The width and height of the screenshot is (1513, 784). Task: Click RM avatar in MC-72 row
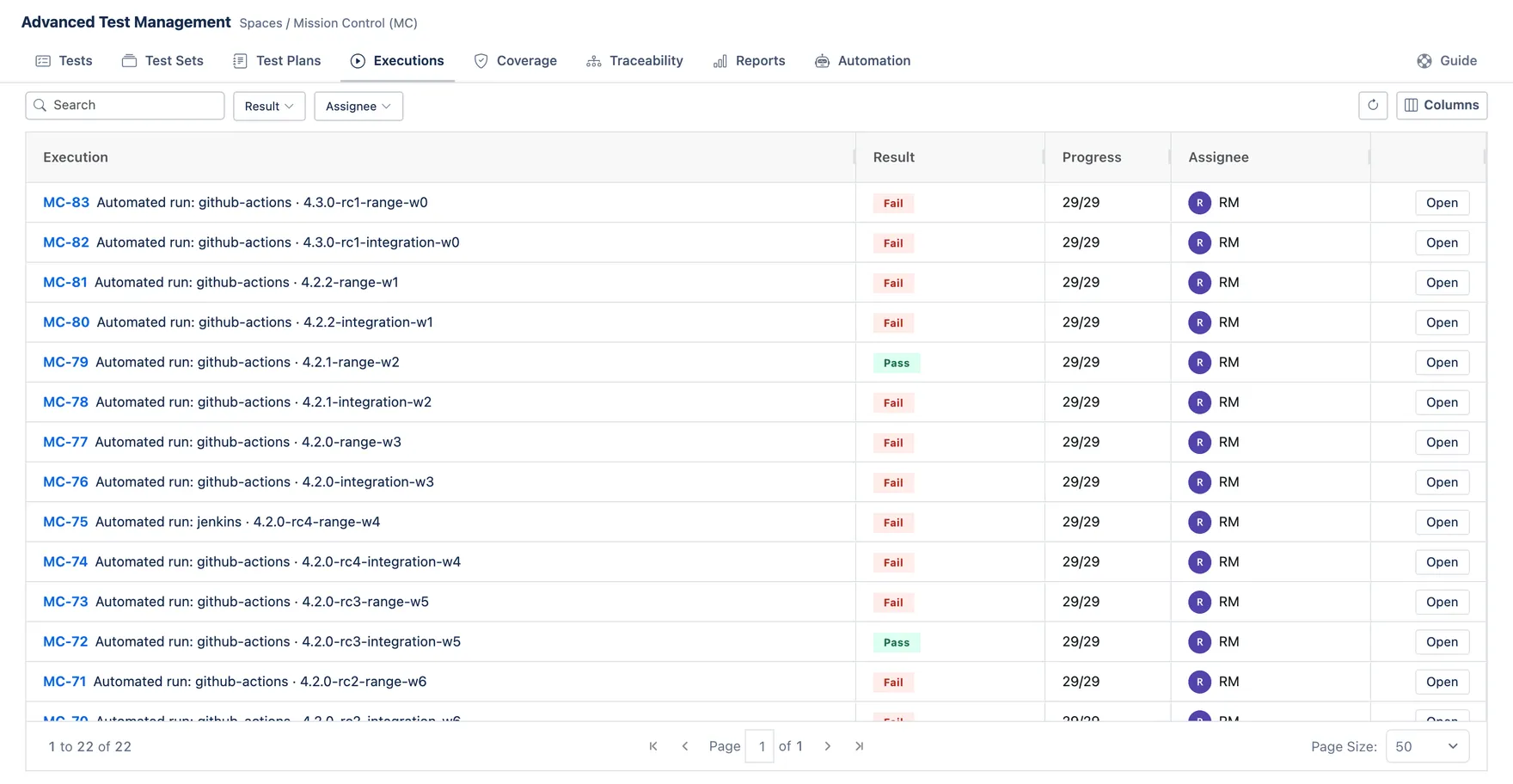click(1199, 642)
